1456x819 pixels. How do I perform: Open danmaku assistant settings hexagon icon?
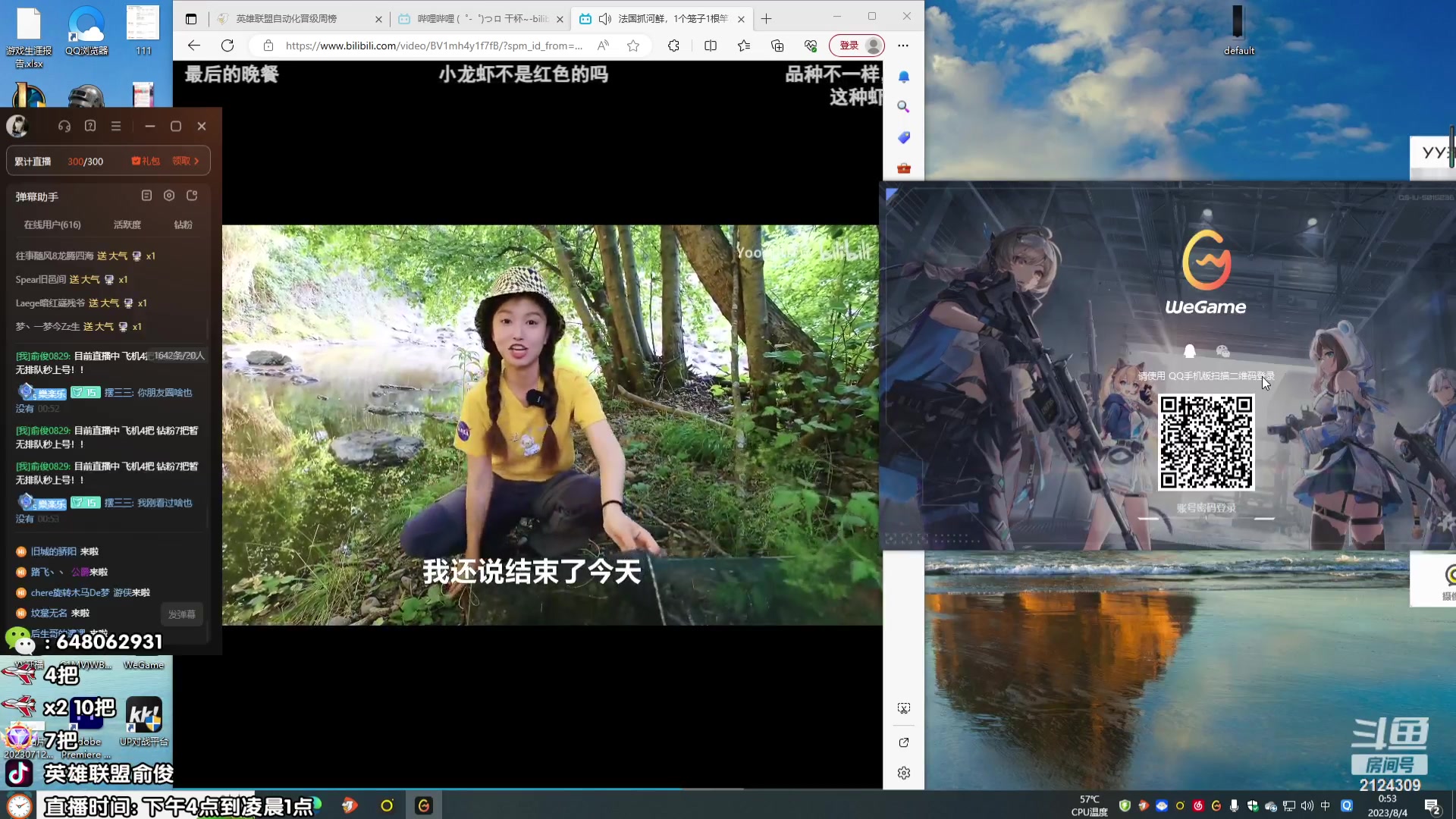pos(169,196)
